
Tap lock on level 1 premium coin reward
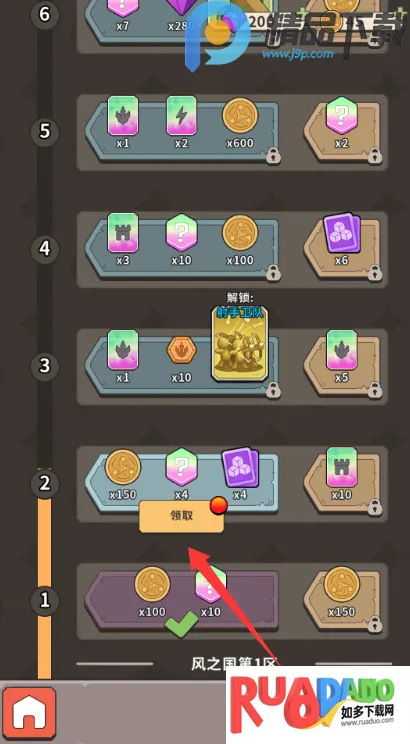[x=374, y=624]
